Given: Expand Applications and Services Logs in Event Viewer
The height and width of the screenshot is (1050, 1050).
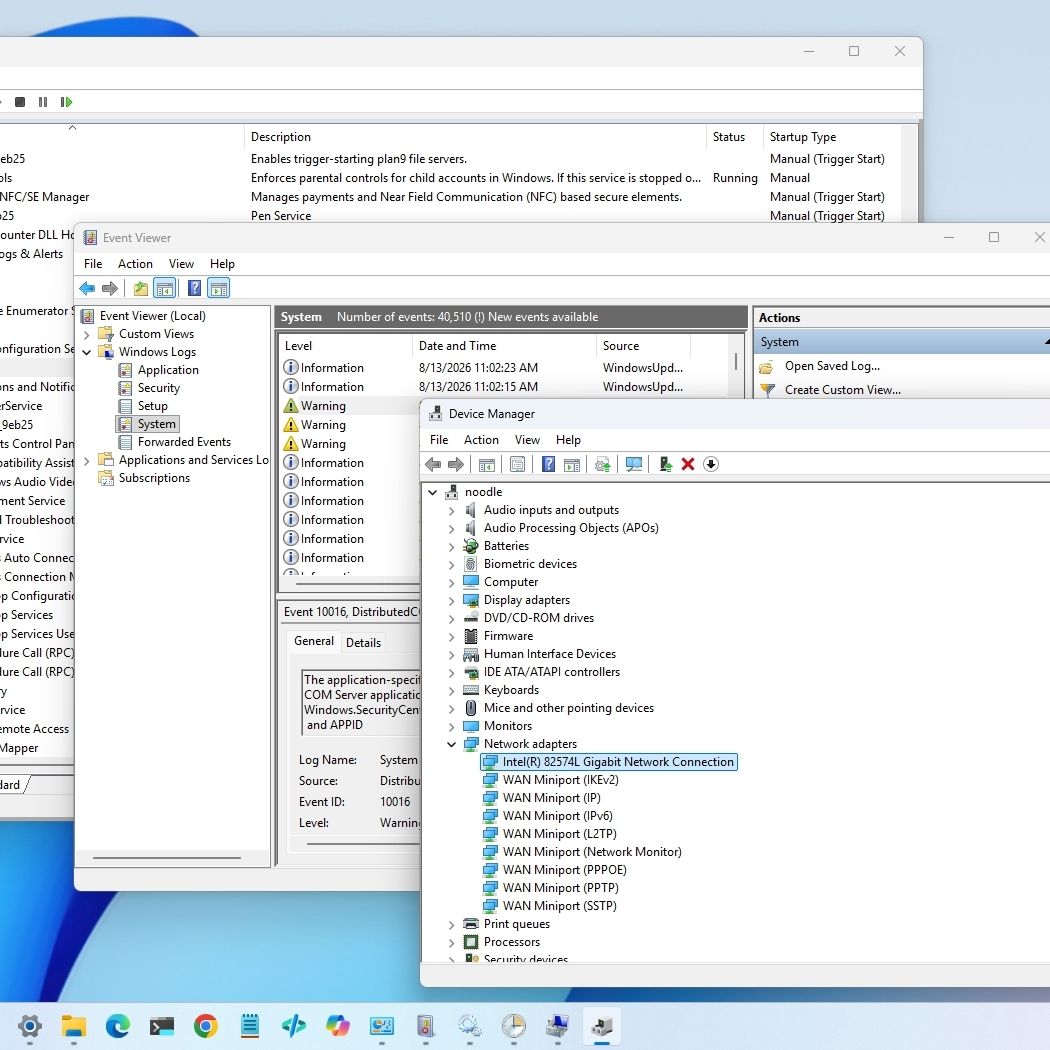Looking at the screenshot, I should (x=86, y=461).
